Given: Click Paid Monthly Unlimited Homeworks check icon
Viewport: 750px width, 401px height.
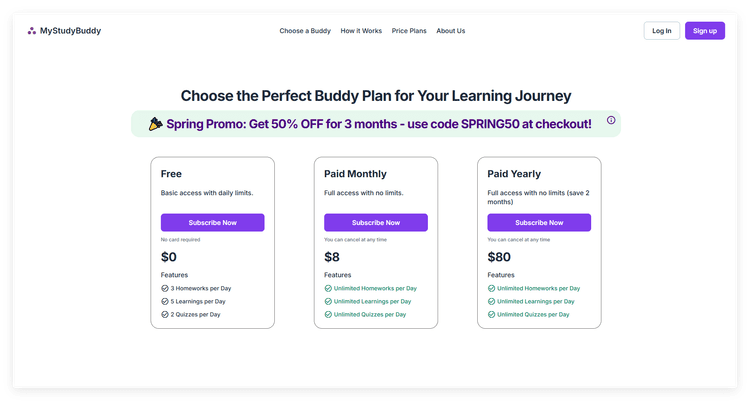Looking at the screenshot, I should [328, 289].
